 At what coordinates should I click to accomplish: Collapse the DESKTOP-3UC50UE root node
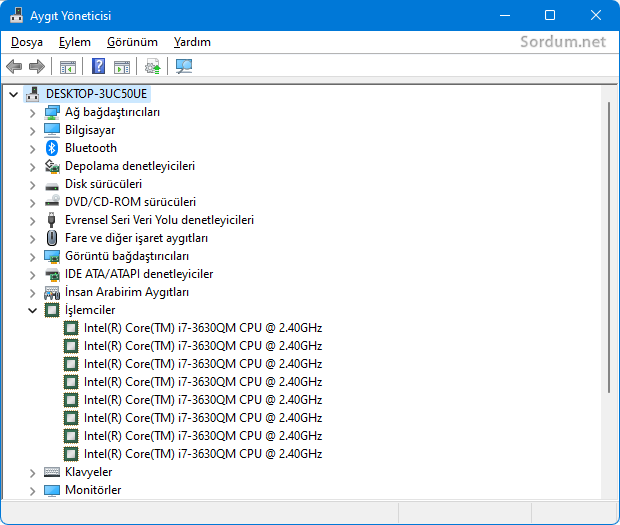point(14,94)
